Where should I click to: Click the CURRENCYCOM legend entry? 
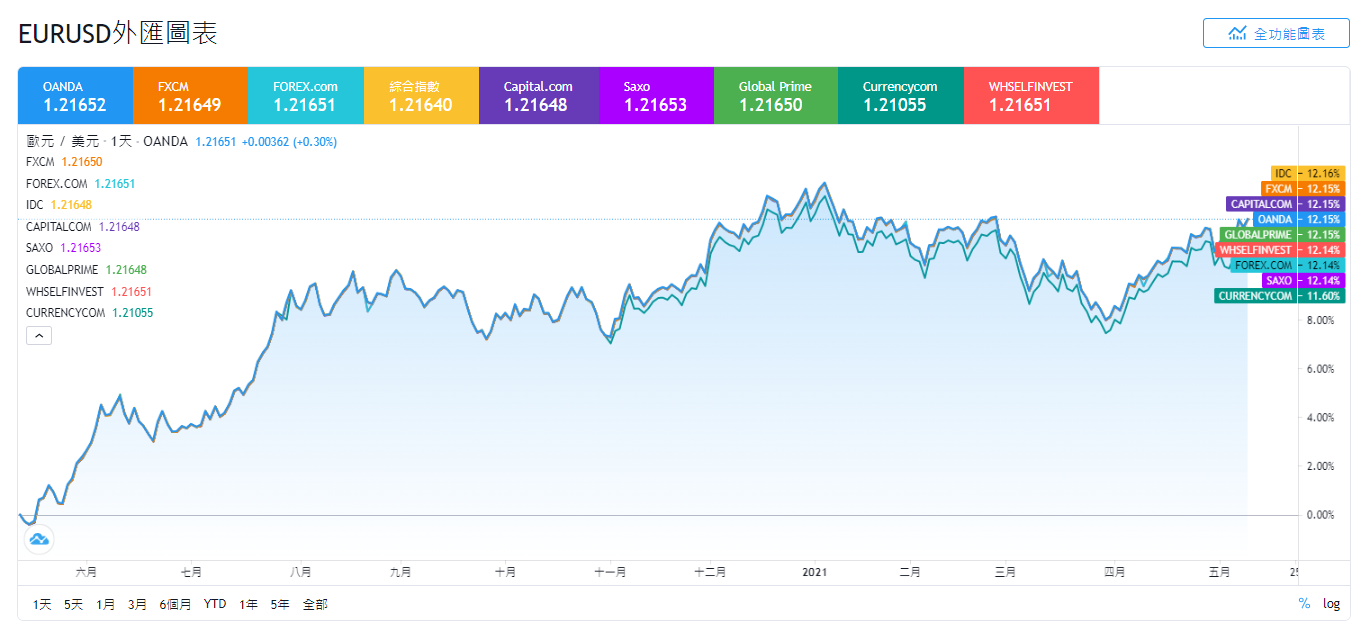(x=90, y=313)
